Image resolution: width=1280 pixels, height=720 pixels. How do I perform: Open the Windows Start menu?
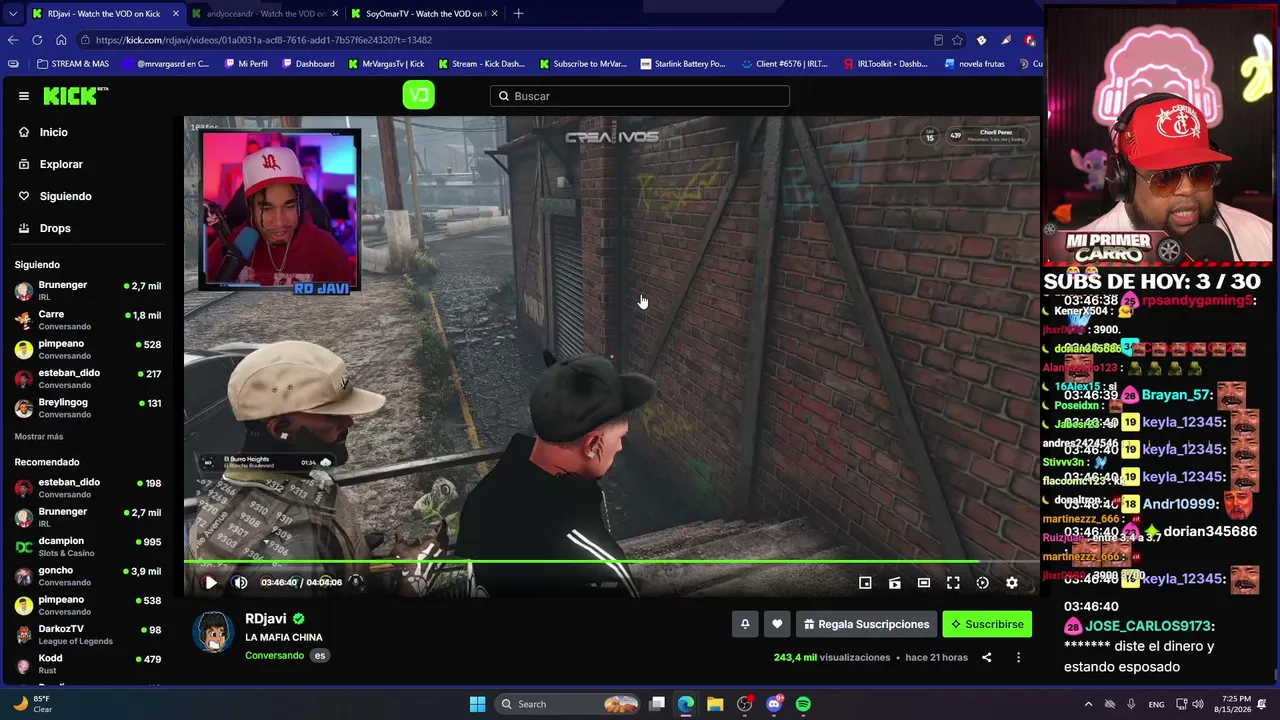click(477, 704)
